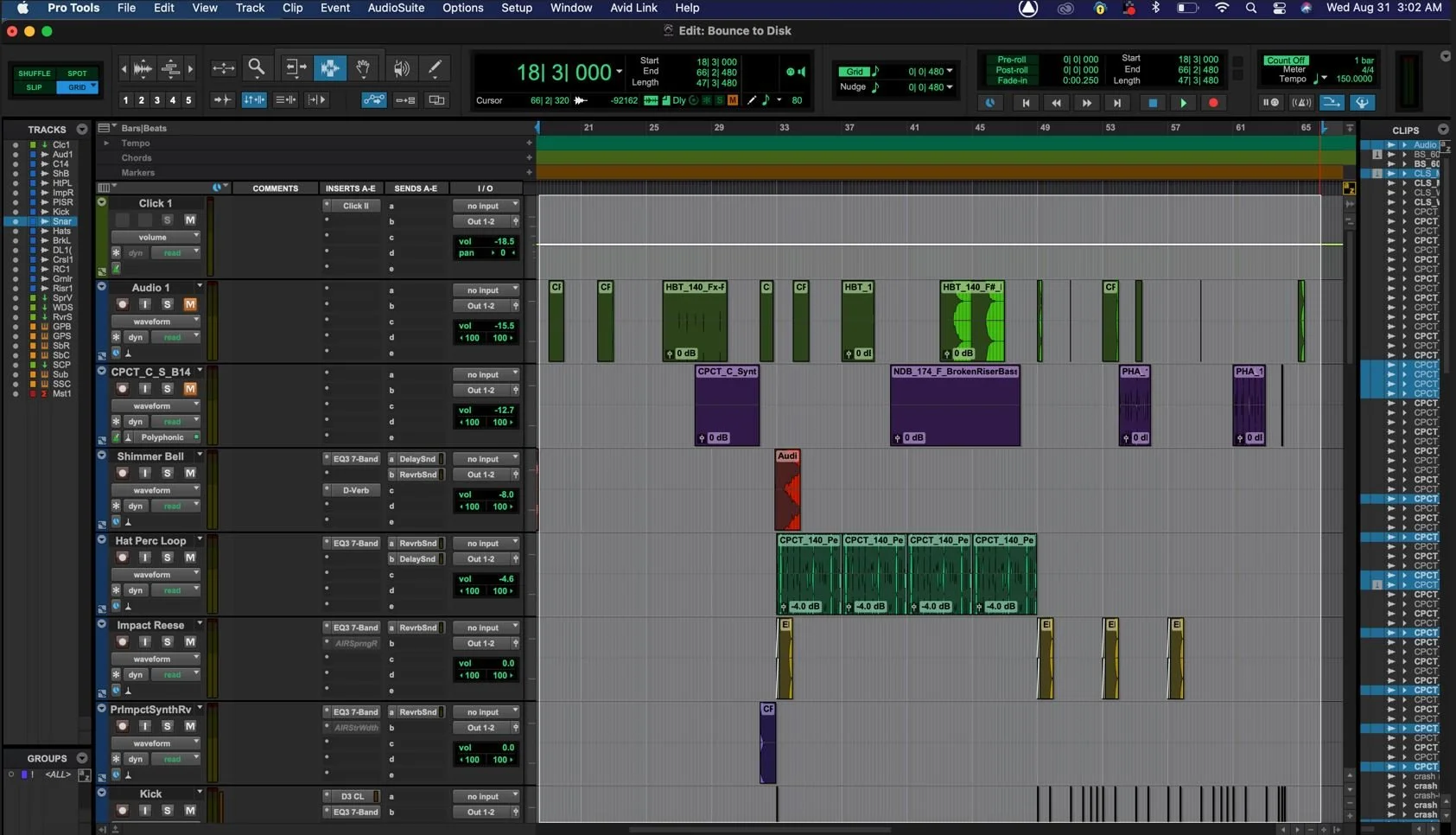Record-enable the Audio 1 track

pos(122,303)
